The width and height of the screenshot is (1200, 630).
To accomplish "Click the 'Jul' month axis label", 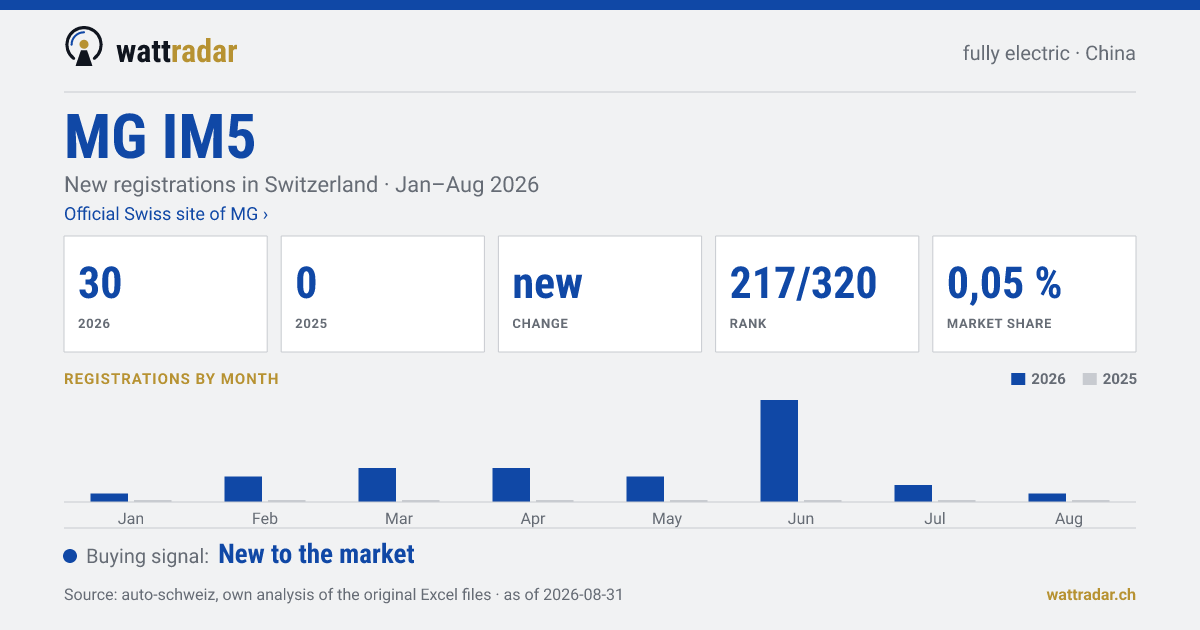I will pyautogui.click(x=935, y=519).
